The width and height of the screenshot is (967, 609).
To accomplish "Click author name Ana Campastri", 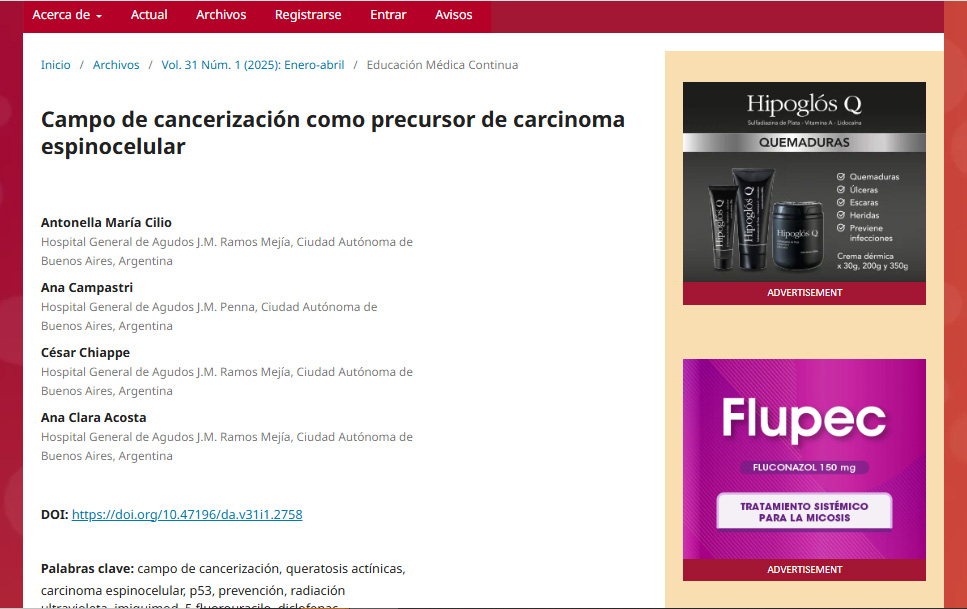I will pos(87,287).
